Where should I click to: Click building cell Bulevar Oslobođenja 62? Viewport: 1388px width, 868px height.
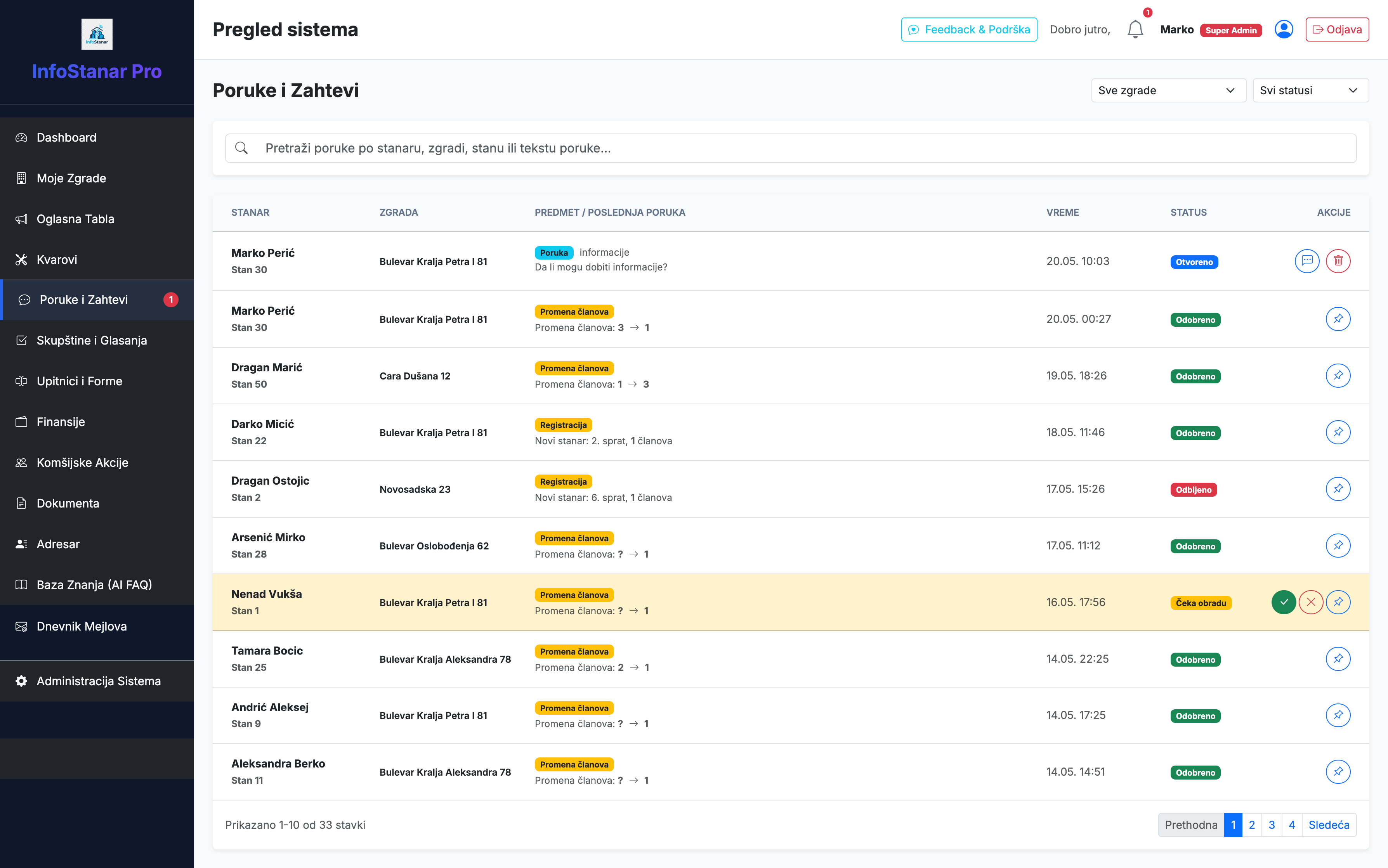point(434,546)
